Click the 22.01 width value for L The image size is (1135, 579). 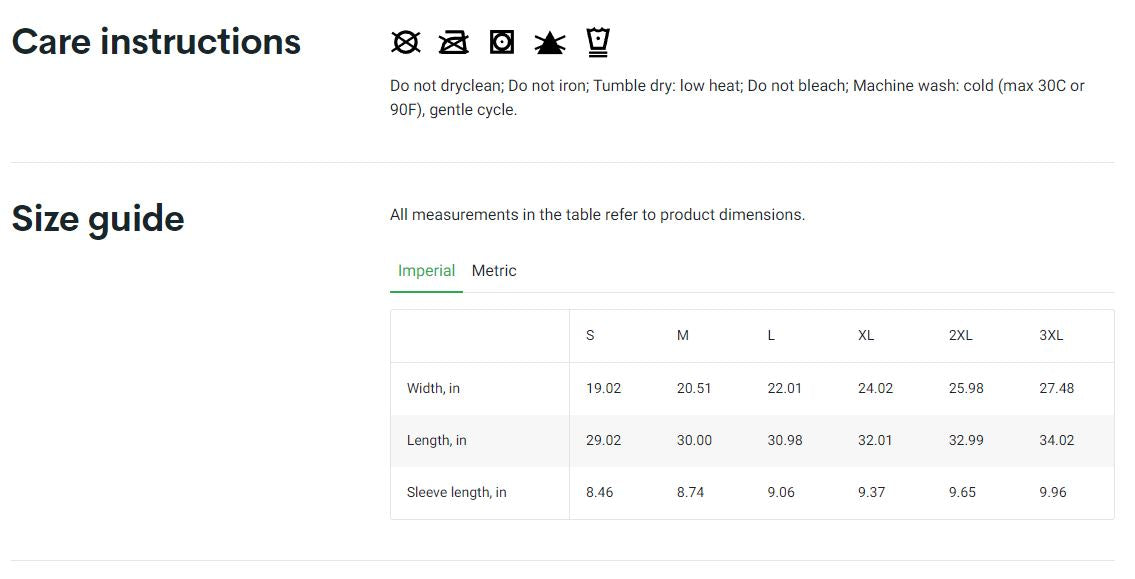[784, 388]
